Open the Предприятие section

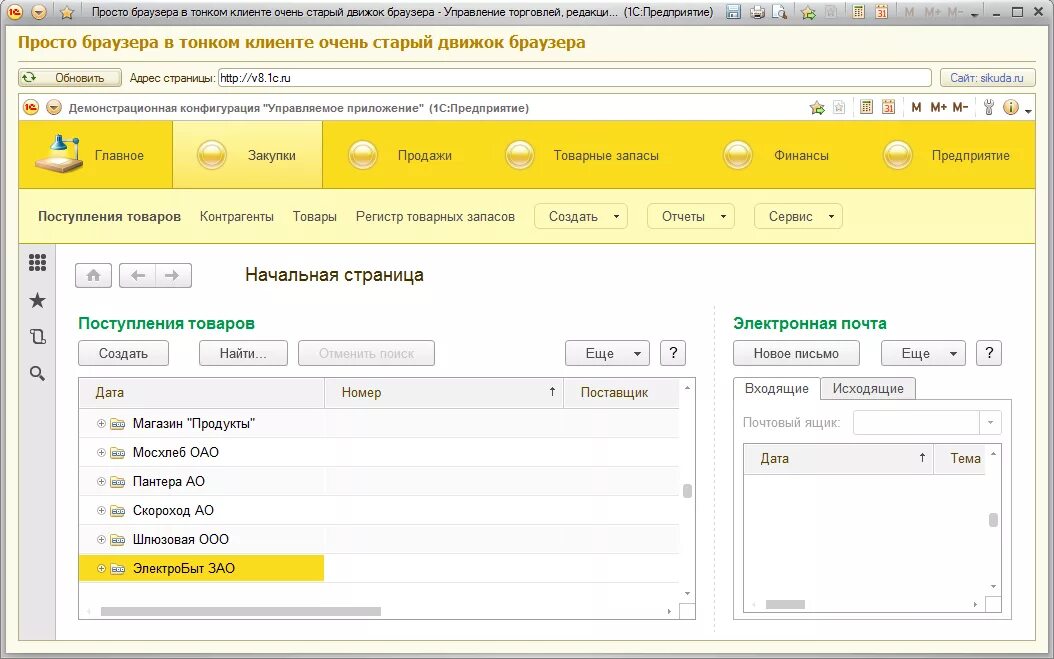[x=948, y=155]
